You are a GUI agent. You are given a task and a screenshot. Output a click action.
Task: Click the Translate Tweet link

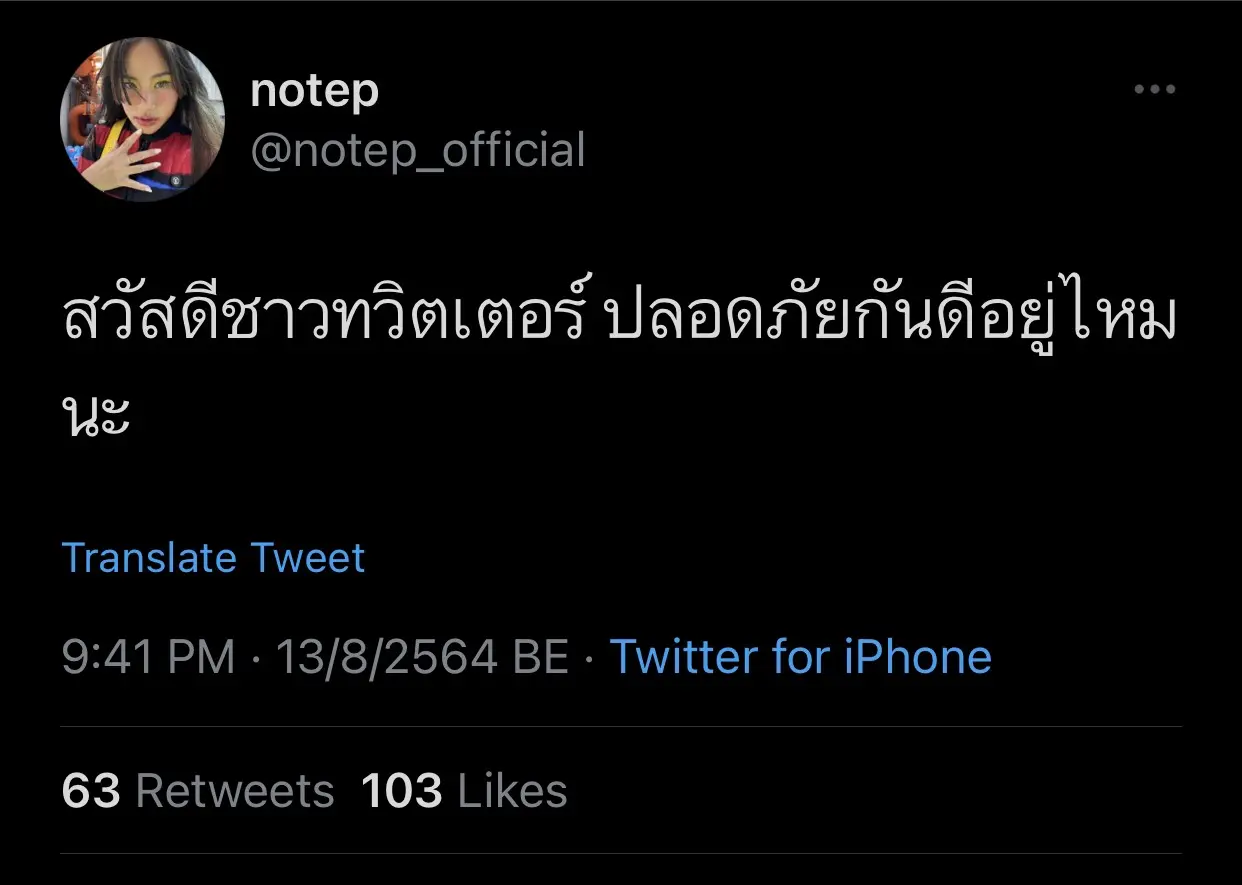213,558
